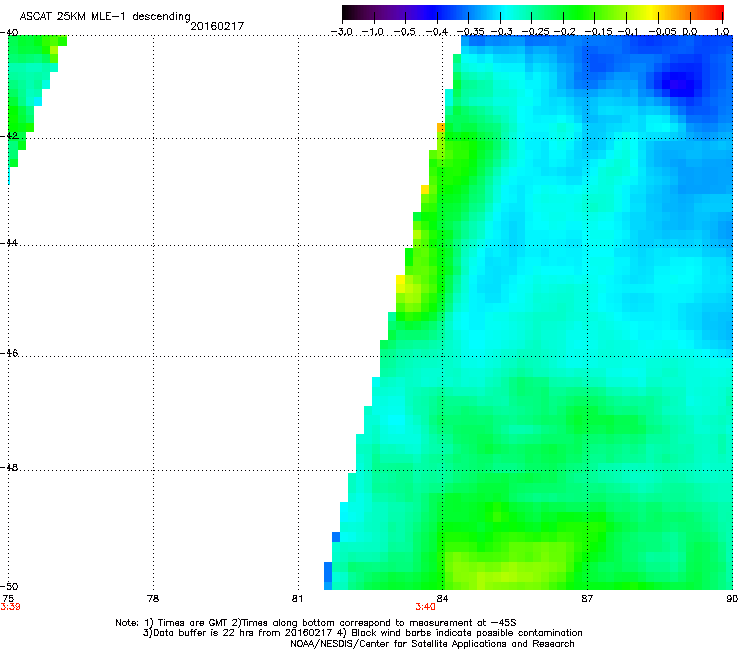The height and width of the screenshot is (650, 740).
Task: Click the latitude label -46
Action: pyautogui.click(x=9, y=353)
